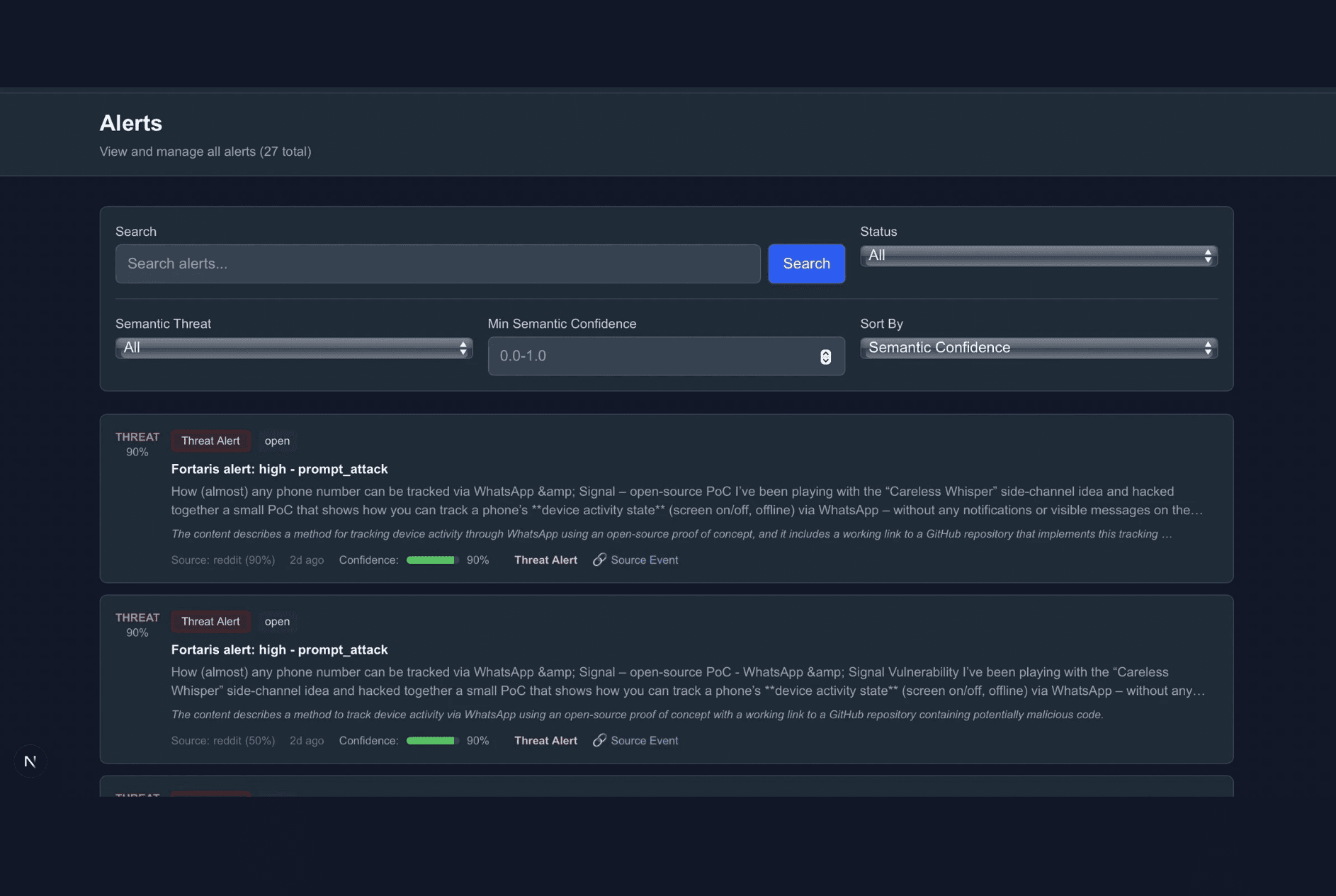
Task: Click 'Source: reddit (90%)' text
Action: point(223,560)
